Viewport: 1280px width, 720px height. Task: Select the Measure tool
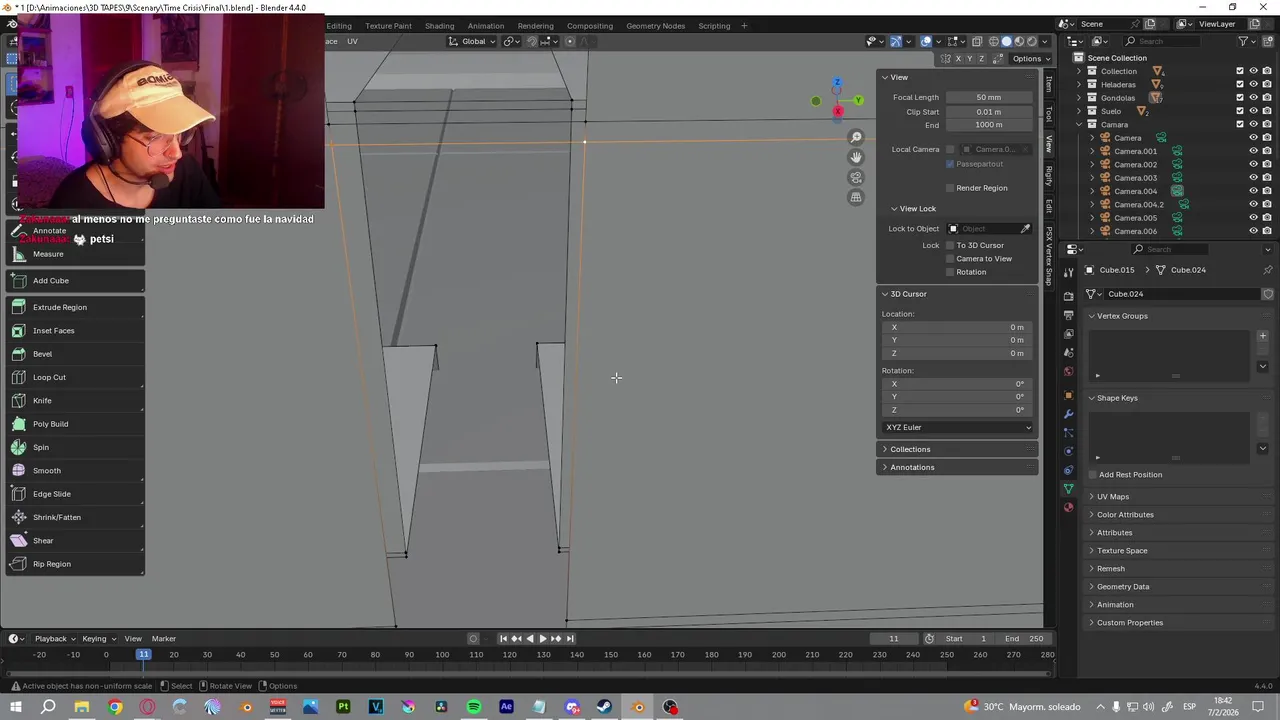(75, 254)
